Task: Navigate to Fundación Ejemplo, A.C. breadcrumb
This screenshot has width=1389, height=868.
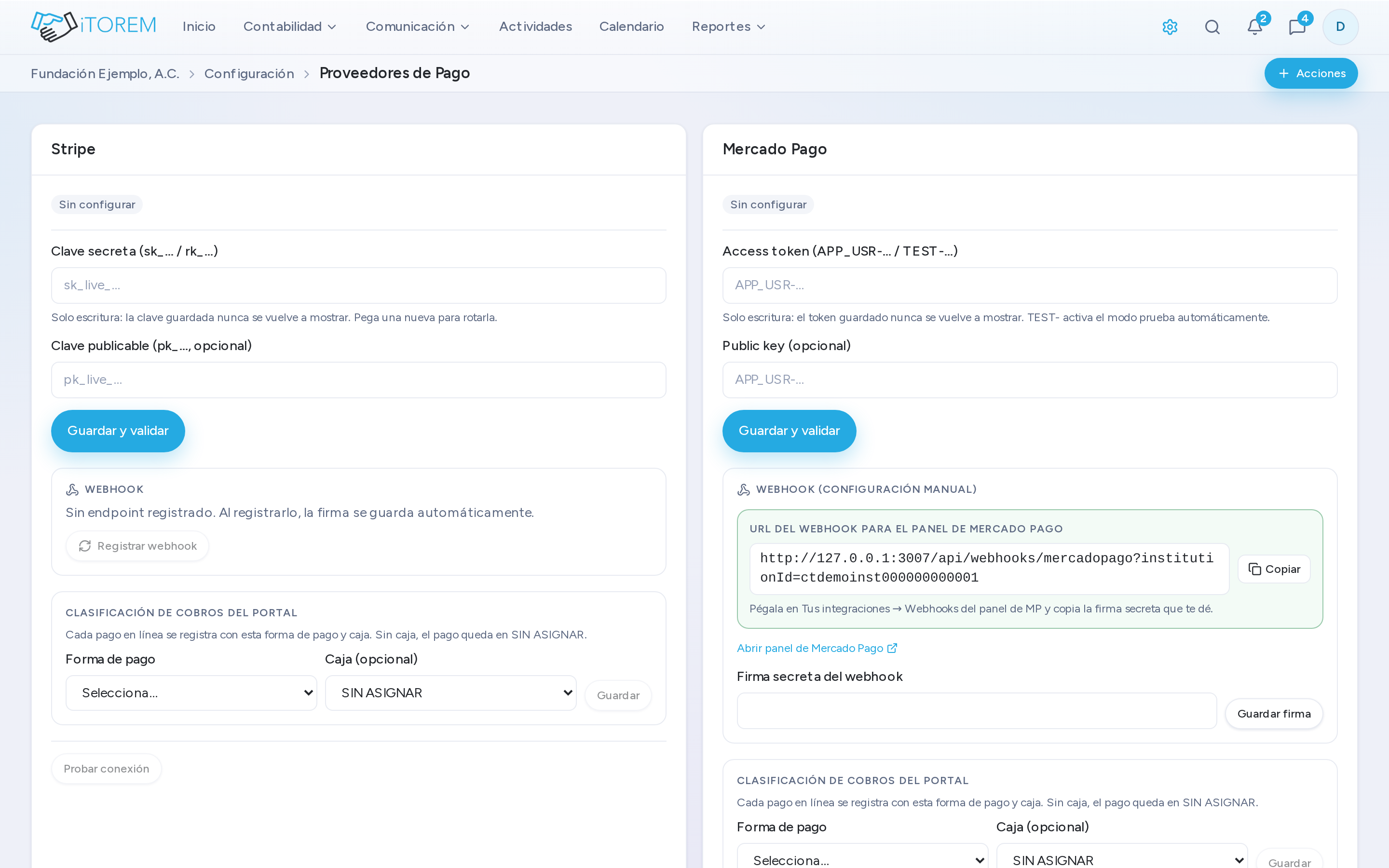Action: pyautogui.click(x=105, y=73)
